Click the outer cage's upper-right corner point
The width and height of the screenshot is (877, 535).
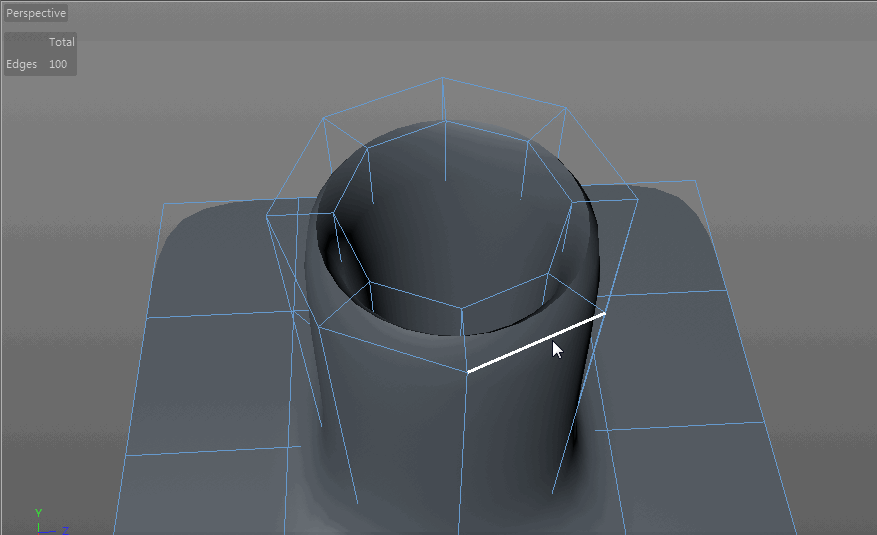(x=565, y=108)
